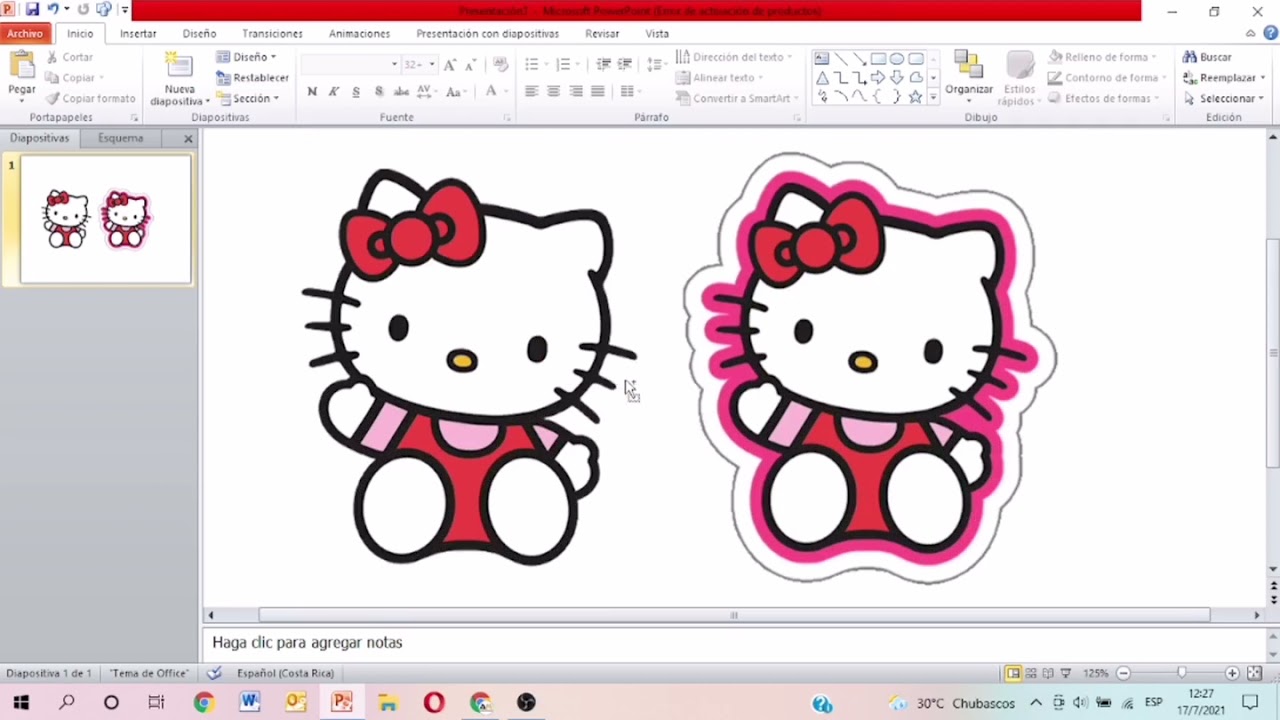Start slideshow from status bar icon
Viewport: 1280px width, 720px height.
pyautogui.click(x=1066, y=673)
